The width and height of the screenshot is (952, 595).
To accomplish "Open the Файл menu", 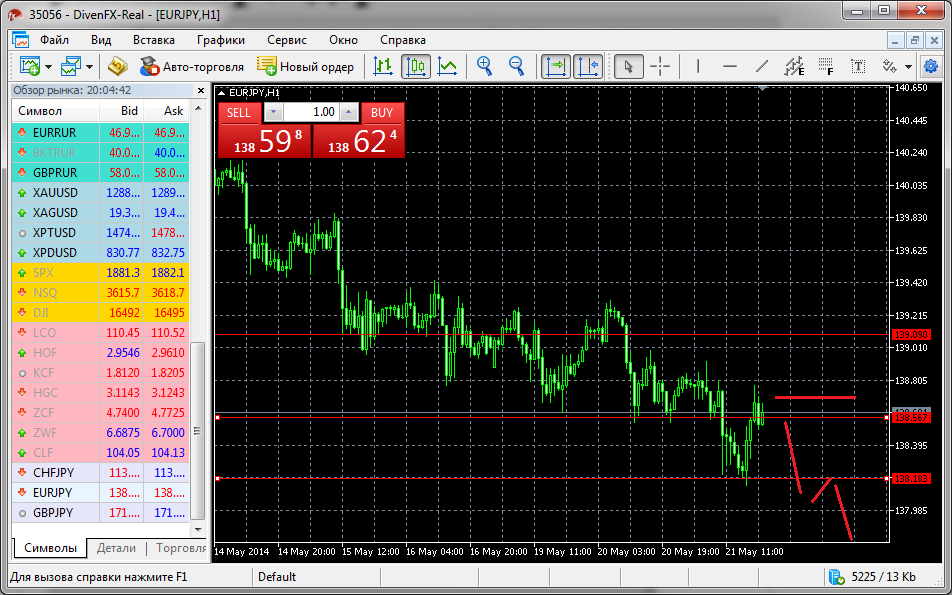I will (55, 40).
